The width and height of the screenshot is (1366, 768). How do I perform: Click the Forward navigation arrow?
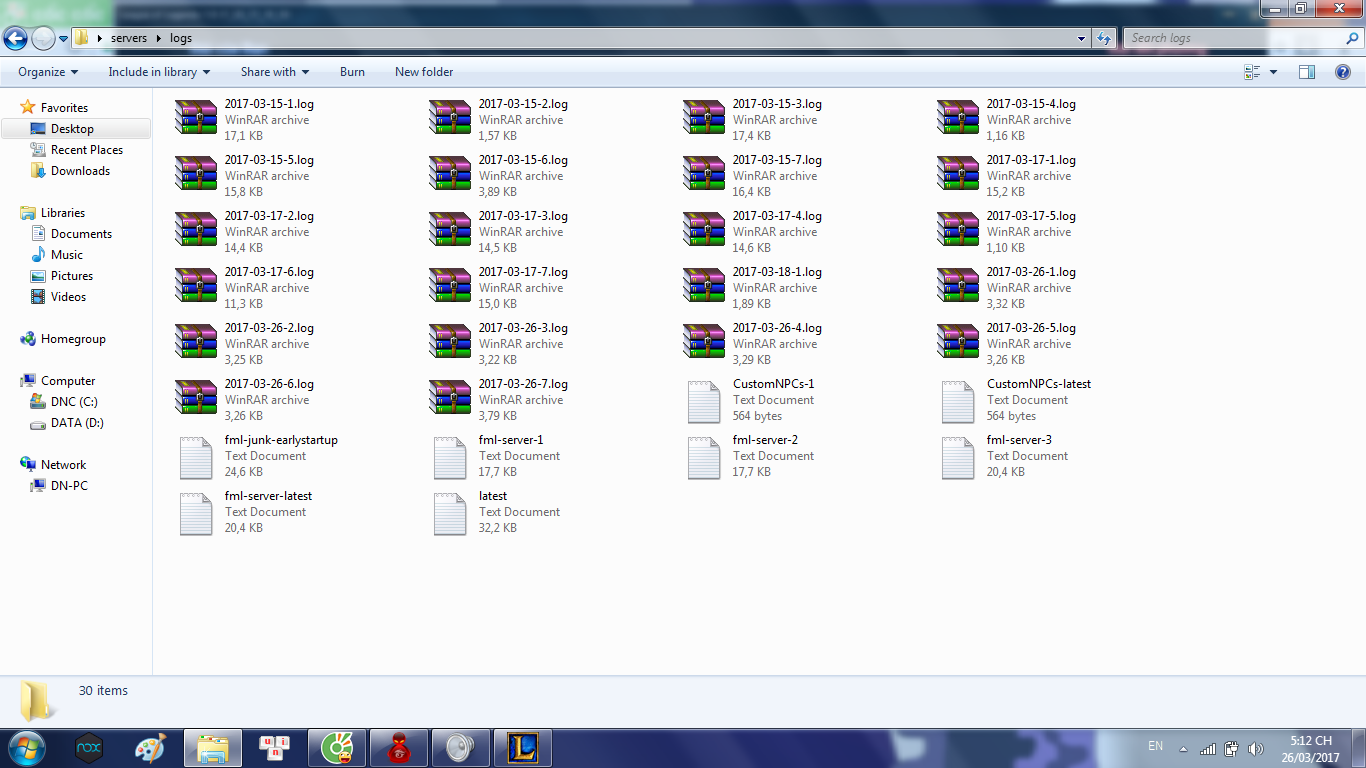43,39
